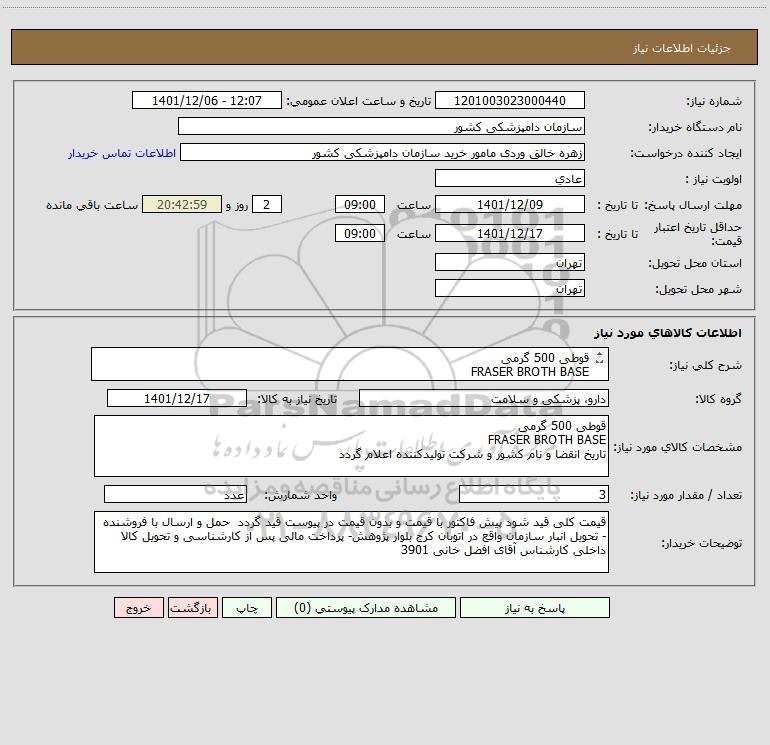This screenshot has height=745, width=770.
Task: Click the text 'ساعت باقی مانده'
Action: click(x=92, y=205)
